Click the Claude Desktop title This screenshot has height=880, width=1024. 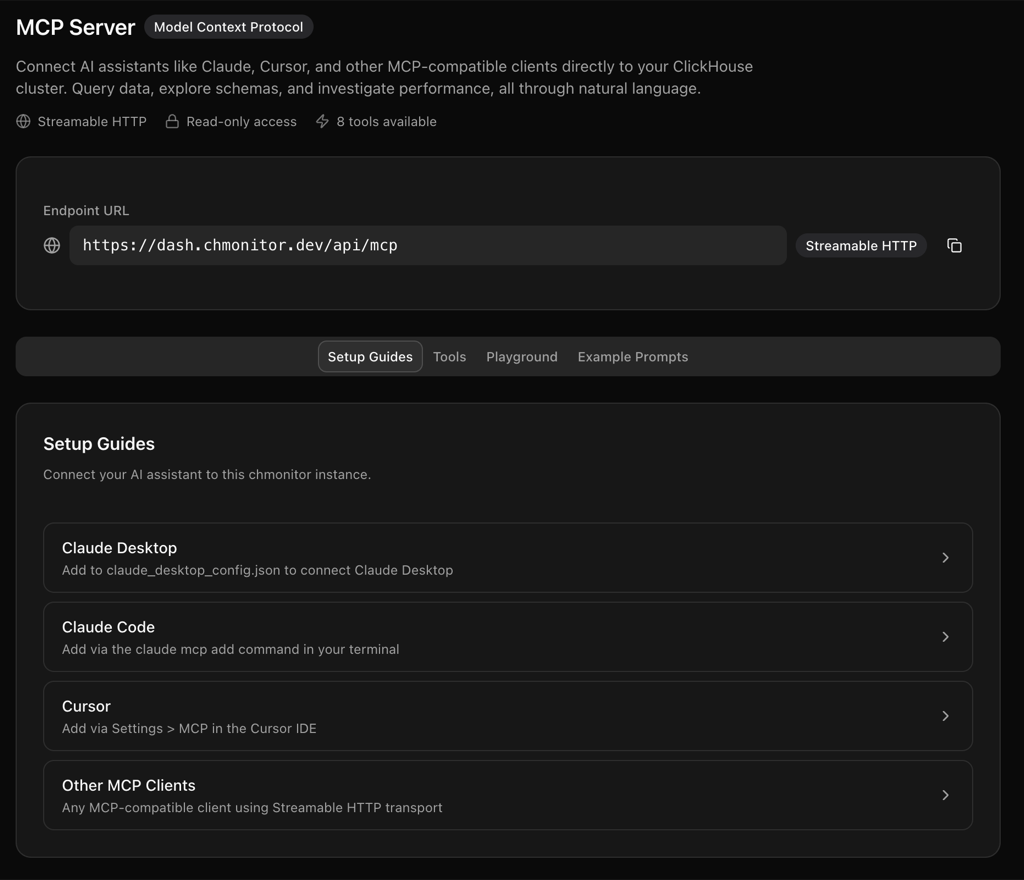click(120, 548)
